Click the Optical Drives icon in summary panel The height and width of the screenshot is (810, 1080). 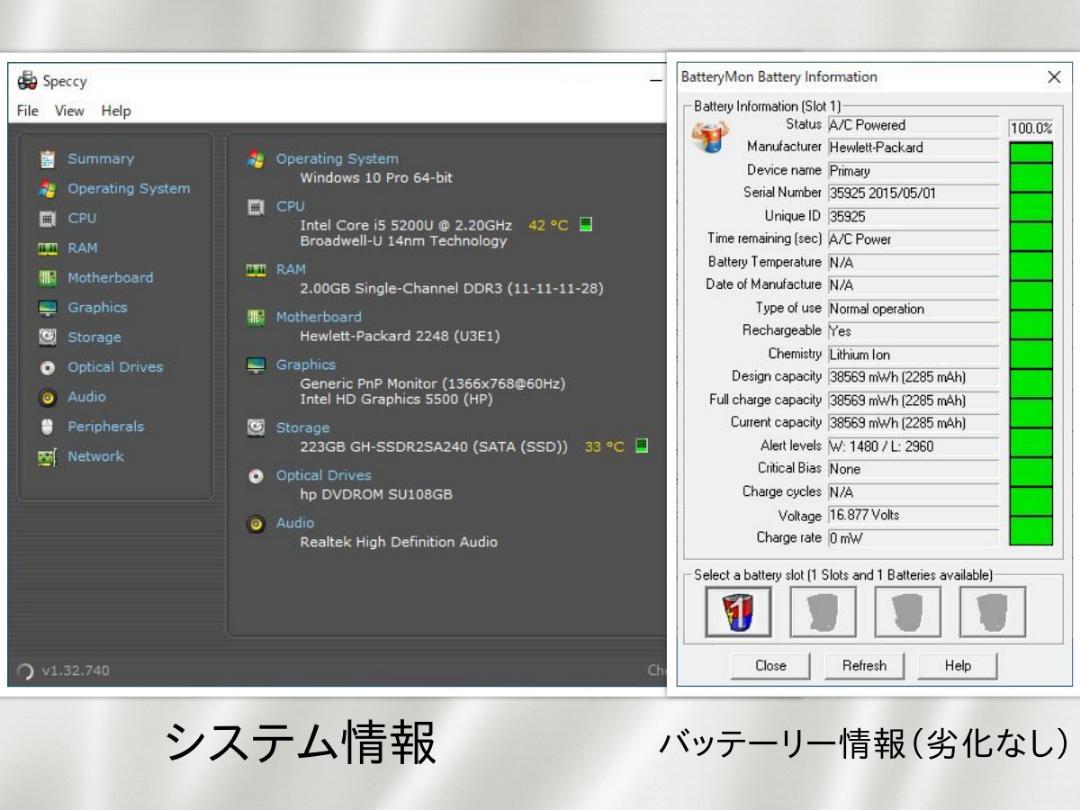256,476
